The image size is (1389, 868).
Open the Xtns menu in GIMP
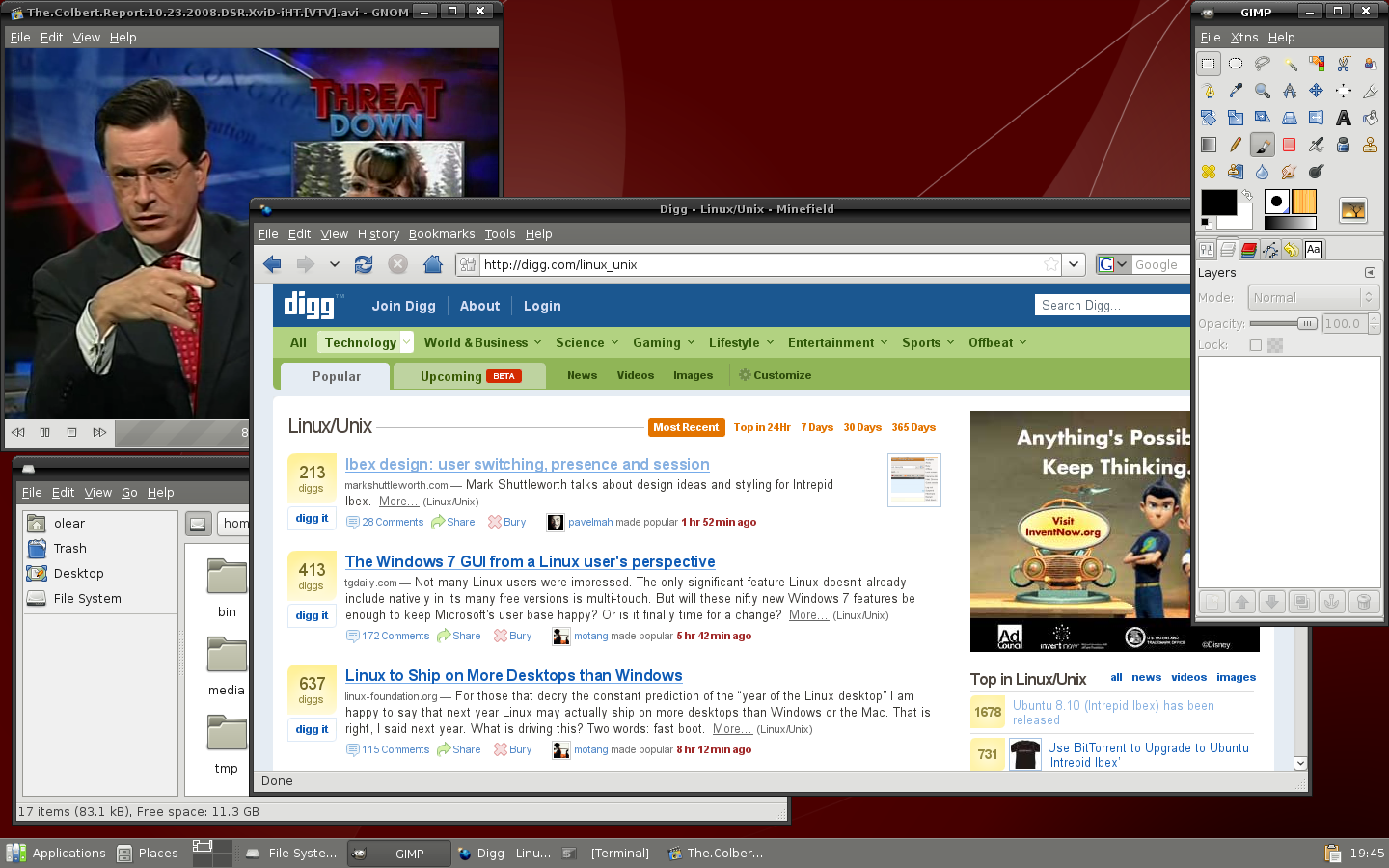1244,38
